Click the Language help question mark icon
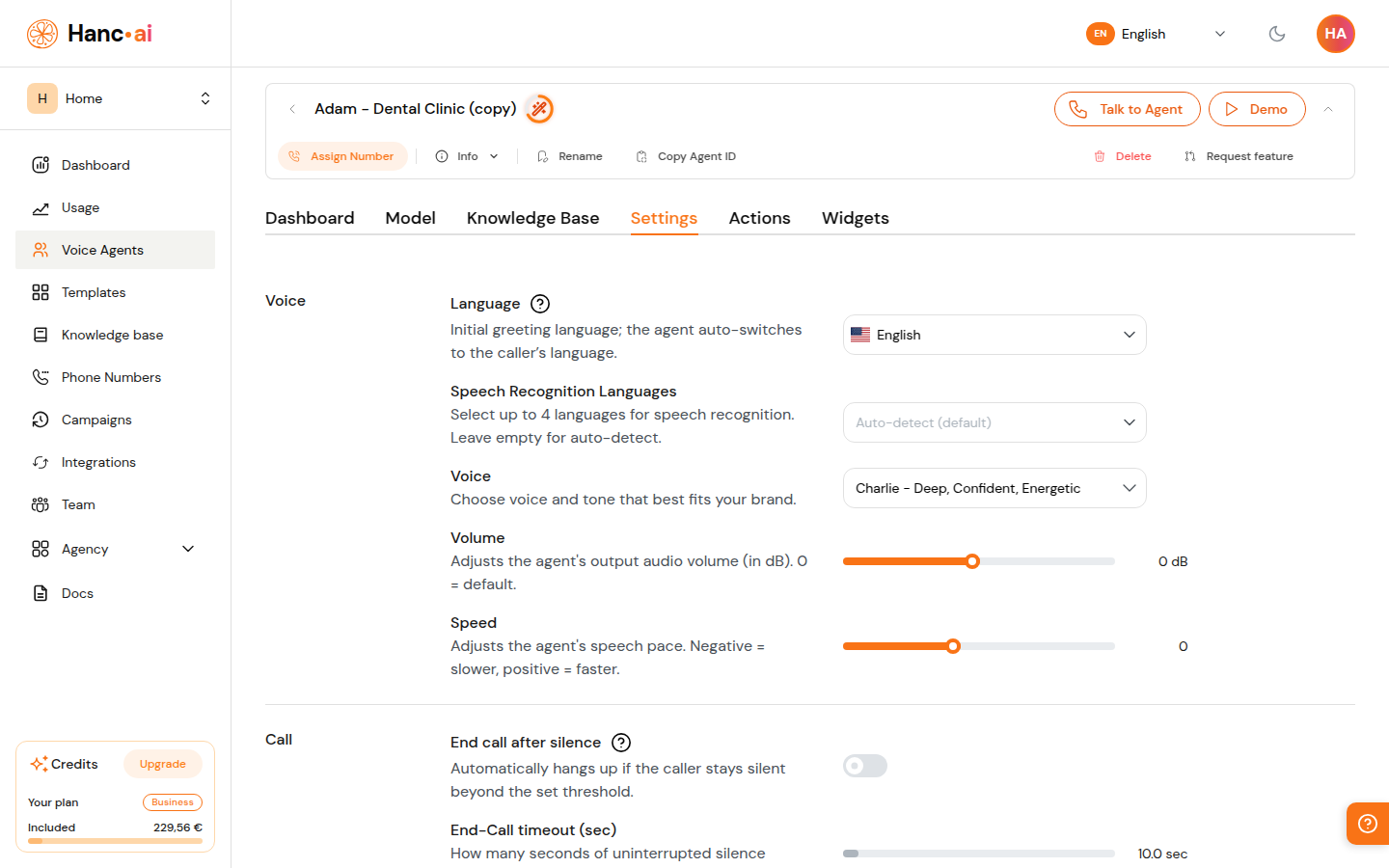 coord(540,304)
